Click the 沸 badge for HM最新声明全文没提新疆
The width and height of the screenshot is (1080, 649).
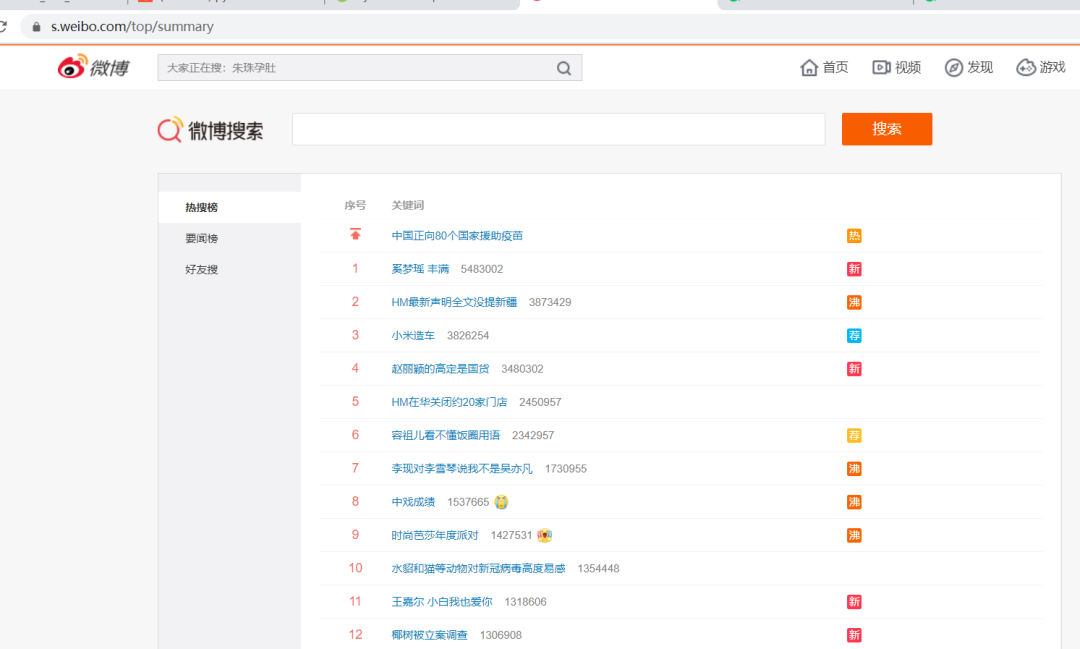854,302
